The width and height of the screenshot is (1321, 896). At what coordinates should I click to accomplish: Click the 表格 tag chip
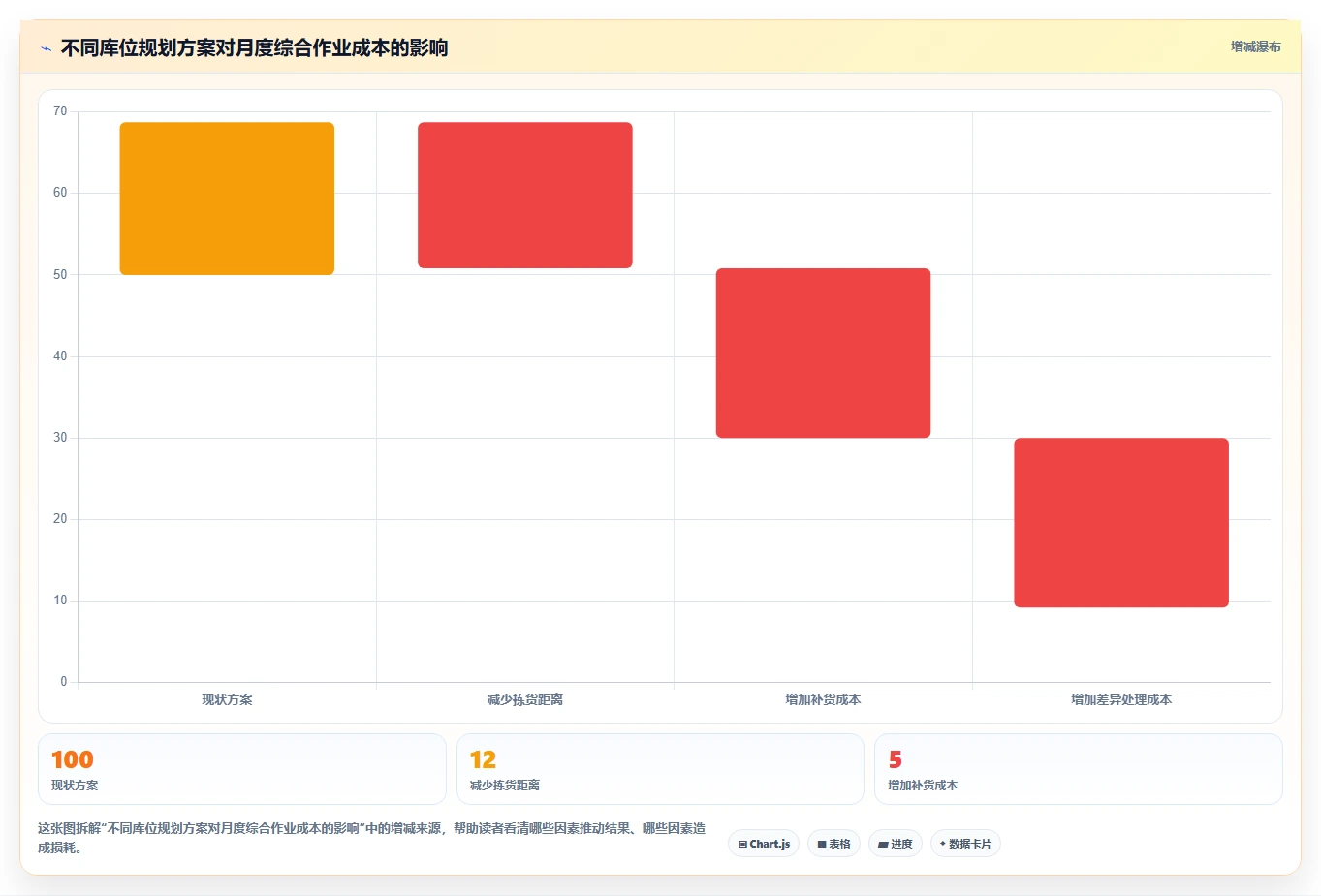click(x=833, y=844)
